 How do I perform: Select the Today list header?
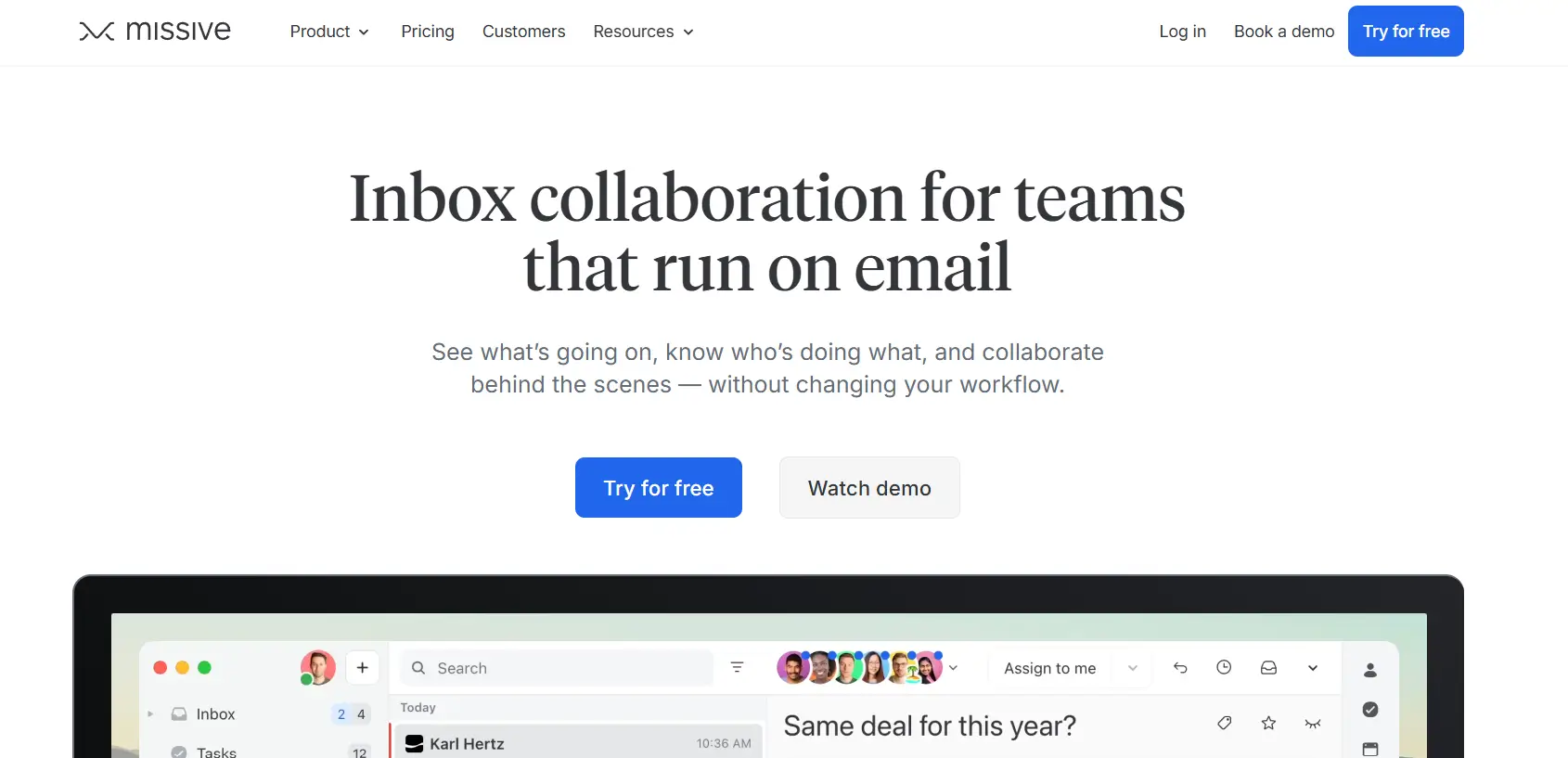(x=418, y=707)
